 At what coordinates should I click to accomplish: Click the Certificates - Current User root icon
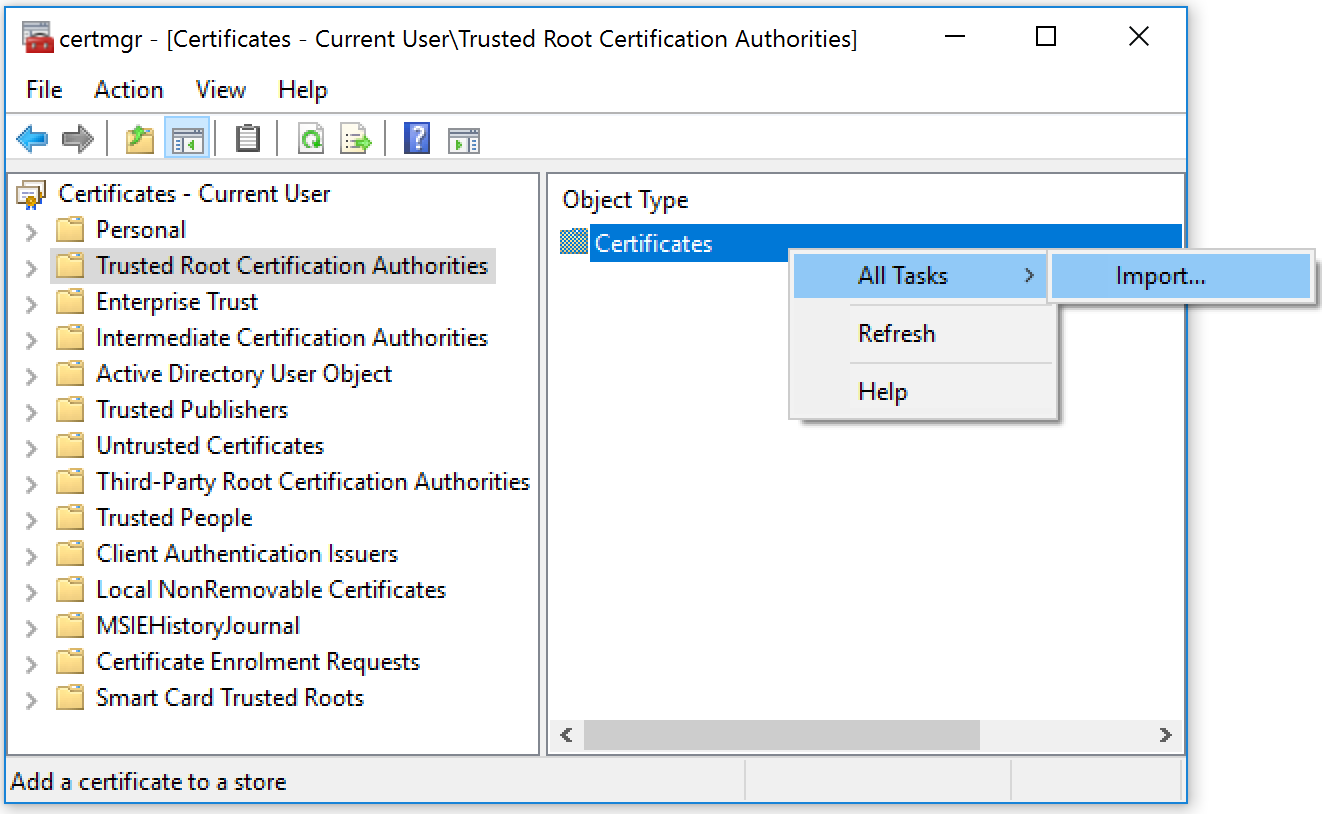click(x=31, y=194)
